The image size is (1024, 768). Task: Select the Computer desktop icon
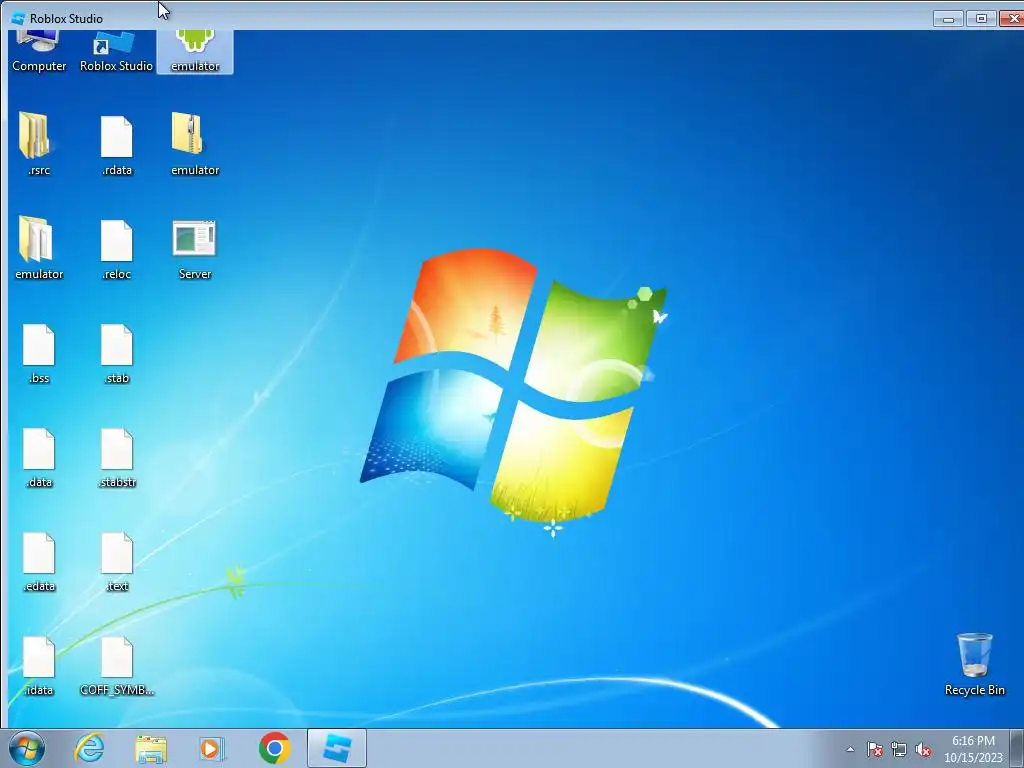pyautogui.click(x=39, y=52)
